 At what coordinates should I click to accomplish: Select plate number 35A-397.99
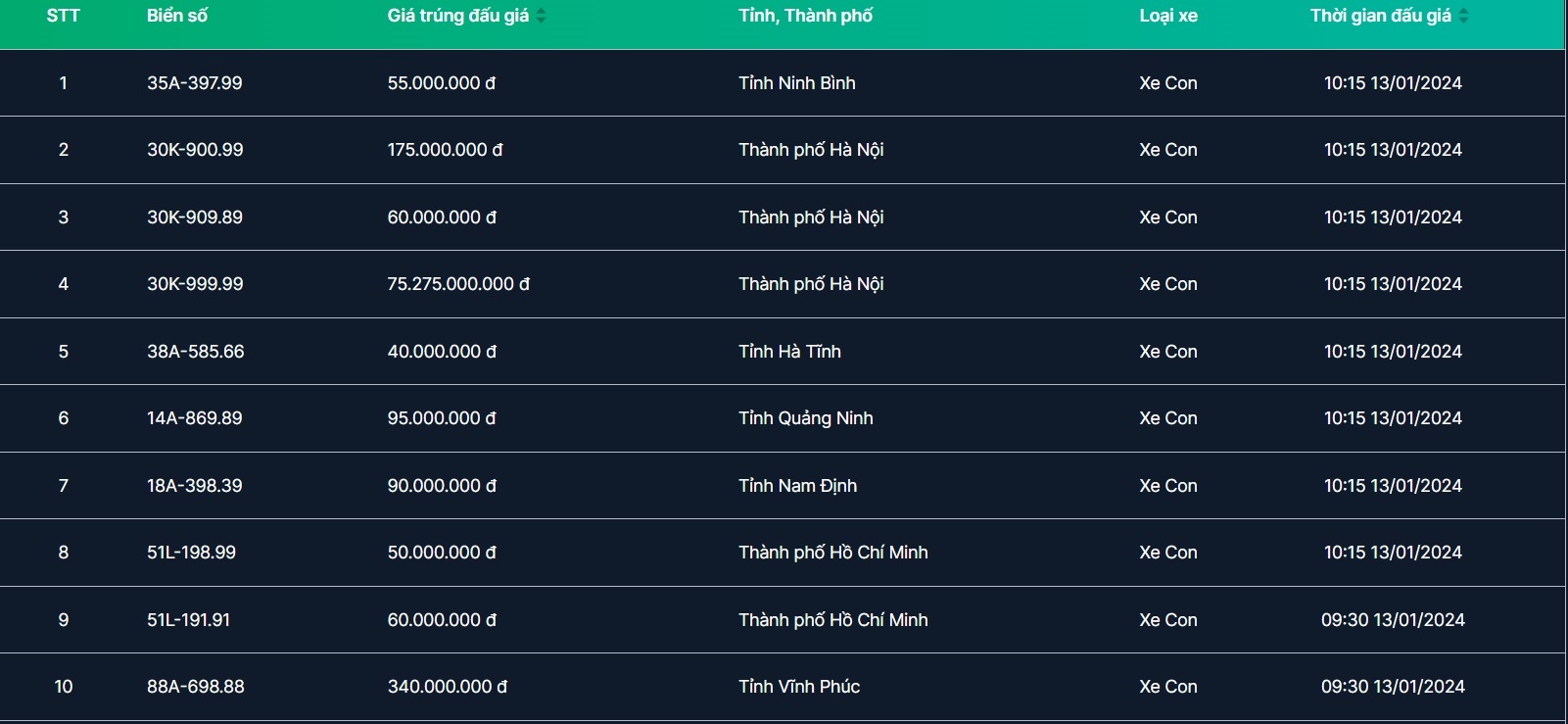(x=195, y=83)
